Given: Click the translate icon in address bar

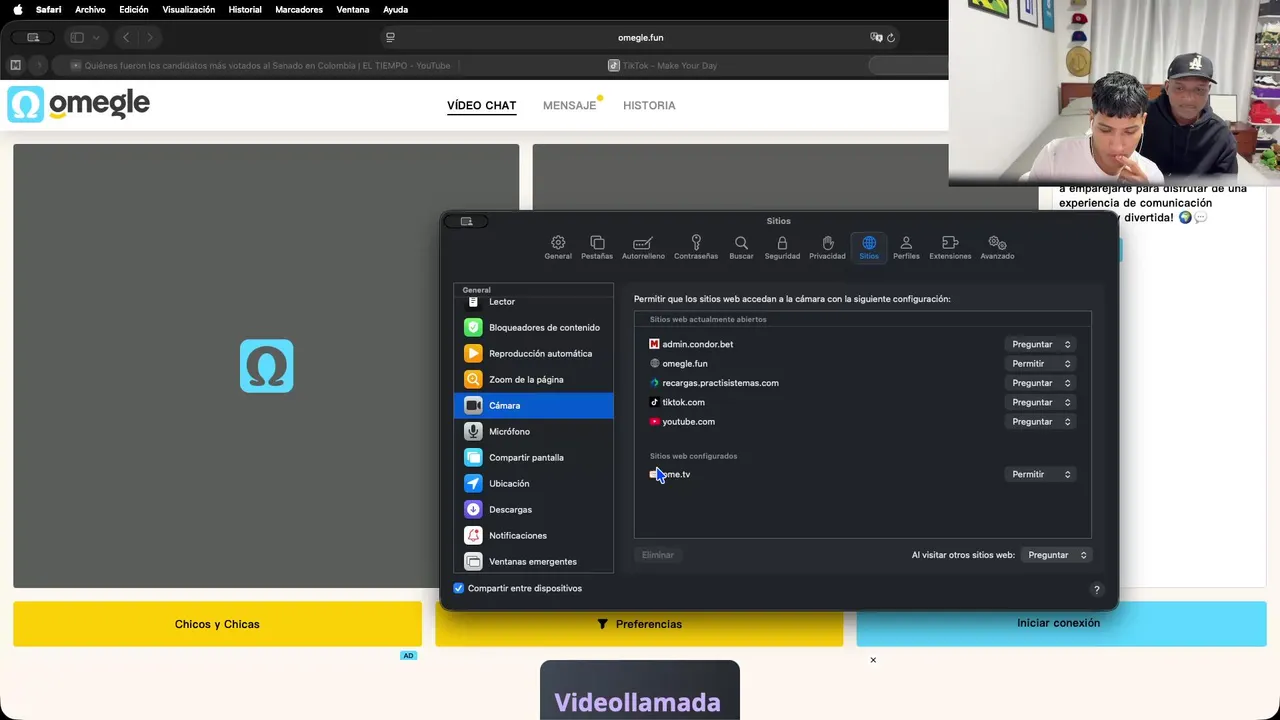Looking at the screenshot, I should tap(876, 37).
